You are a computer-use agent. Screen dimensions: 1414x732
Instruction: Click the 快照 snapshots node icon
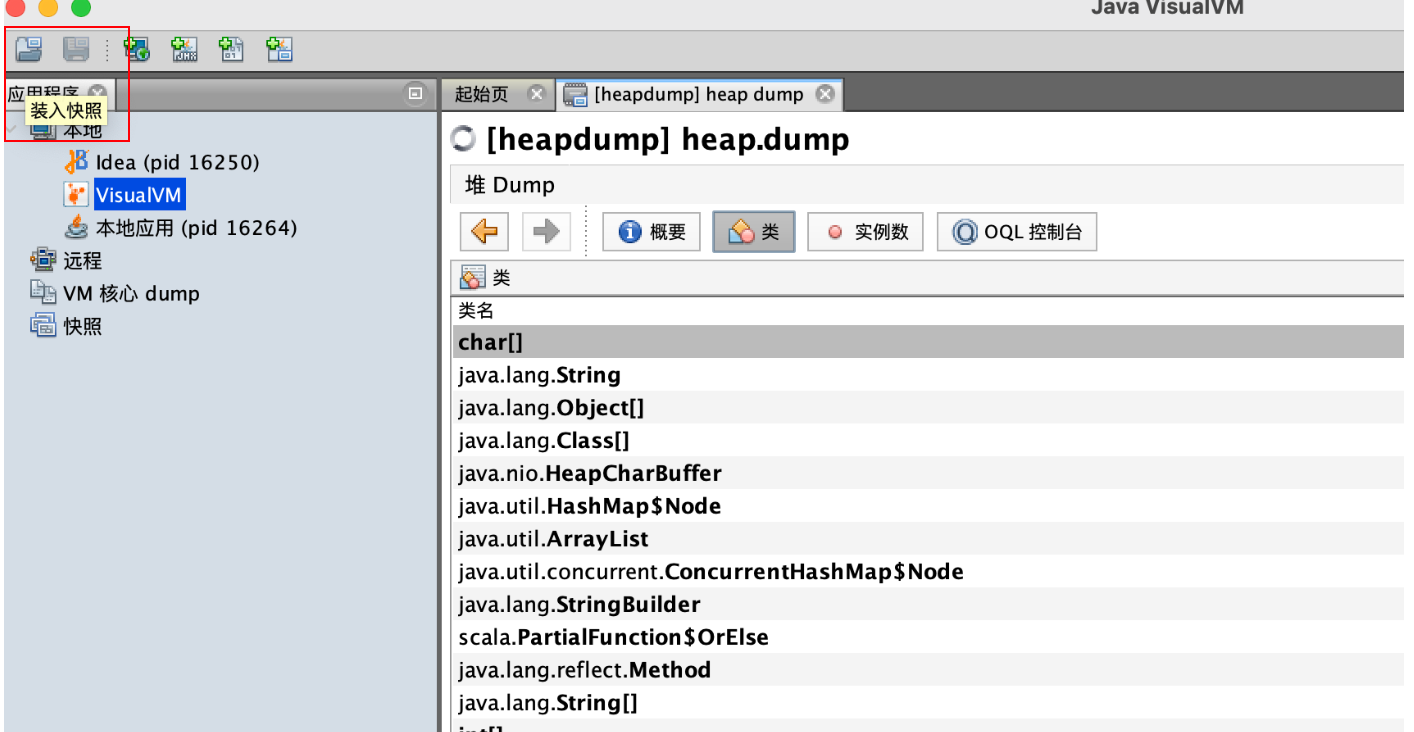coord(43,326)
